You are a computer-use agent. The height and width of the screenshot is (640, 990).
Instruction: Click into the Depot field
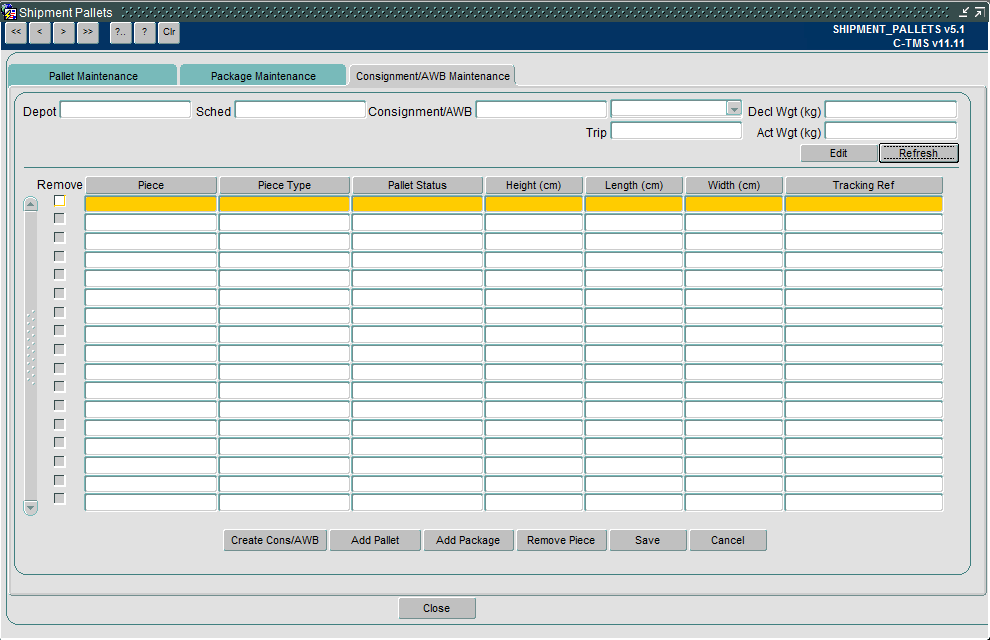[x=125, y=110]
